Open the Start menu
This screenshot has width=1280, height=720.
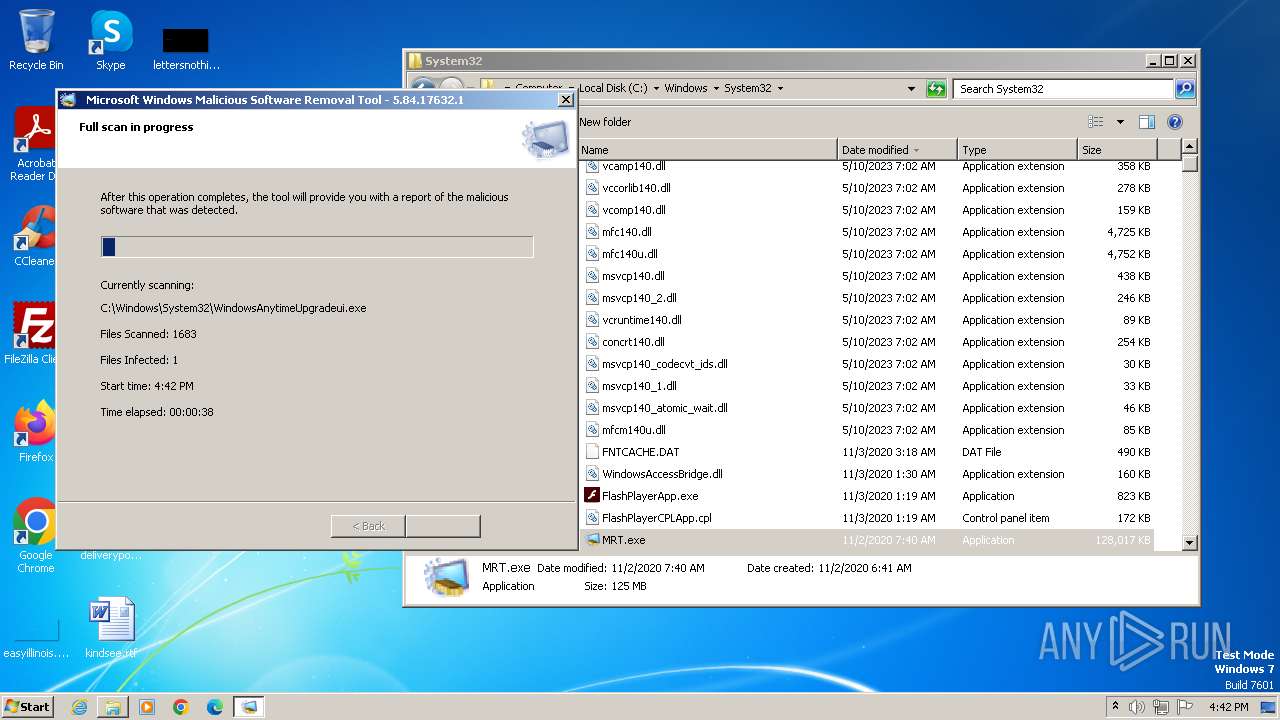(x=28, y=707)
